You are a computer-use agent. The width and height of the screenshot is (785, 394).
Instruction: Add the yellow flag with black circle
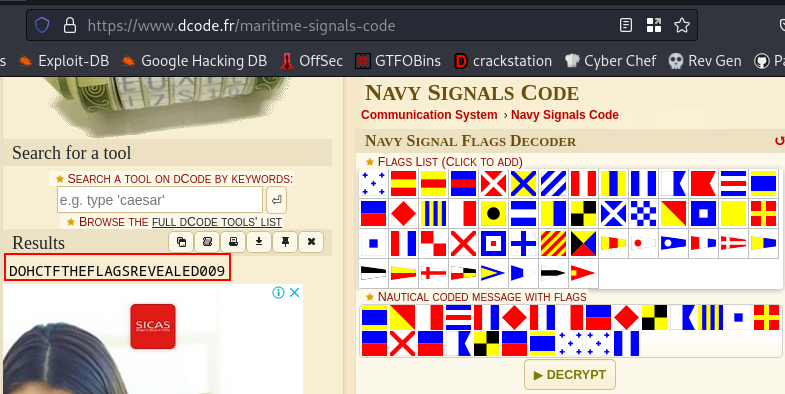pos(494,214)
